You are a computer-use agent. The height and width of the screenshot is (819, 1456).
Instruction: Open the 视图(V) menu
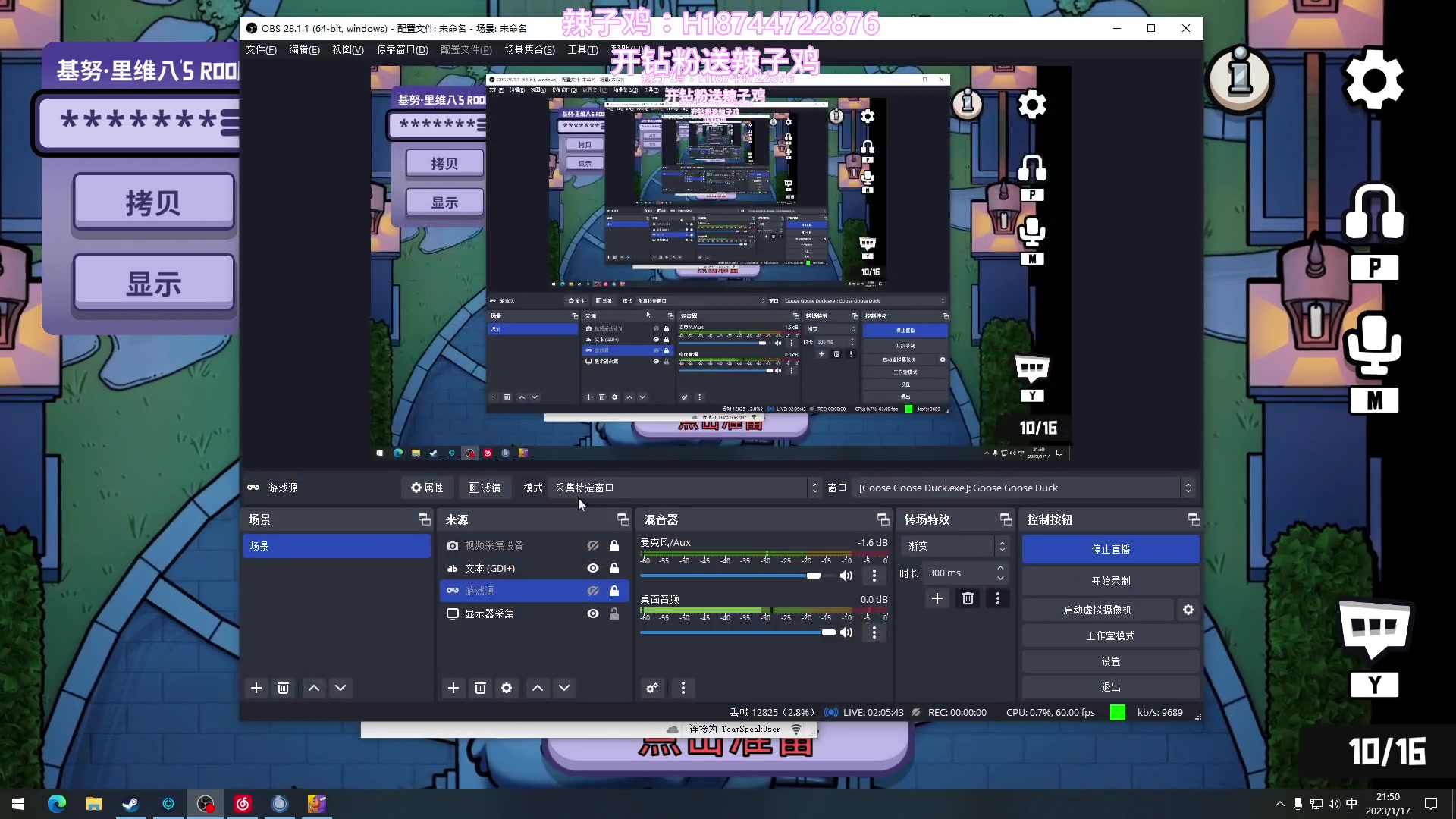coord(348,49)
